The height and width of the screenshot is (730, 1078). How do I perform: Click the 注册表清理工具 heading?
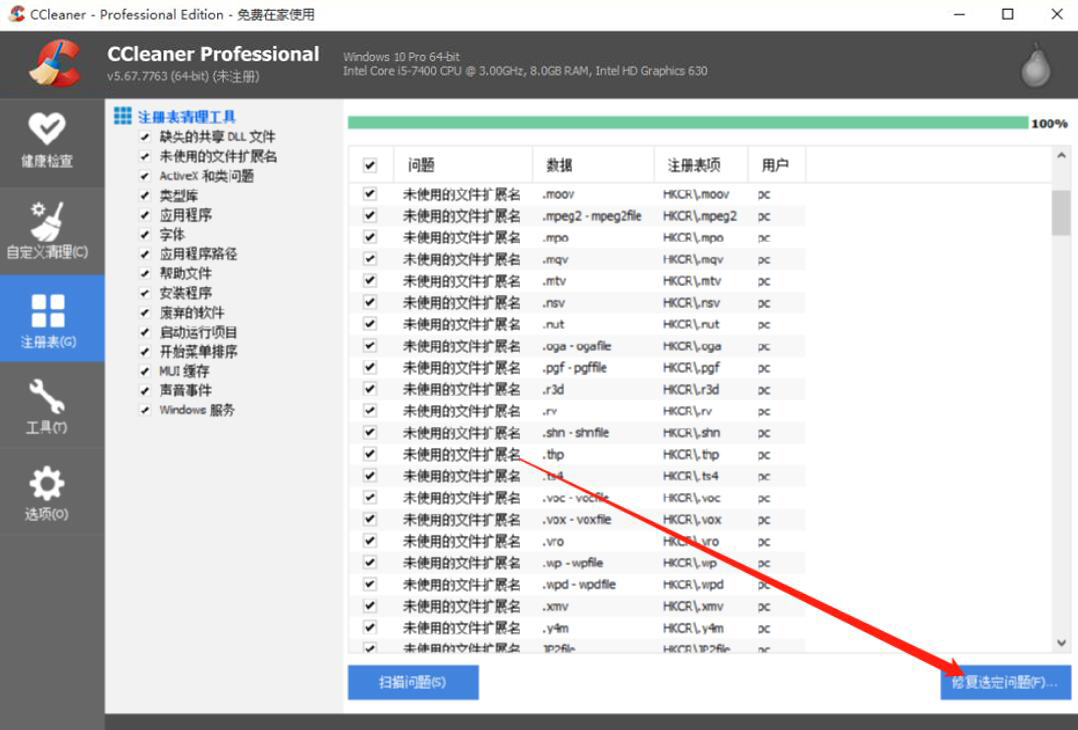pos(187,117)
